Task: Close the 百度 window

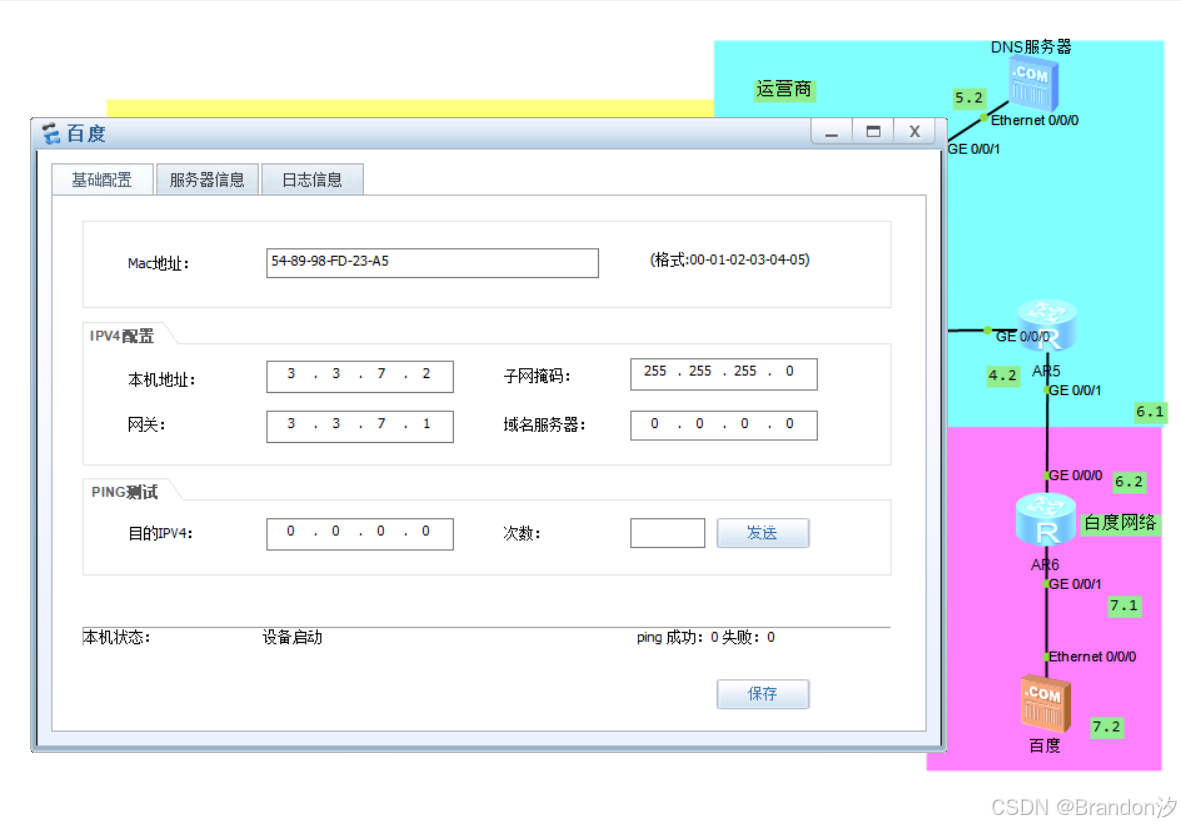Action: coord(914,132)
